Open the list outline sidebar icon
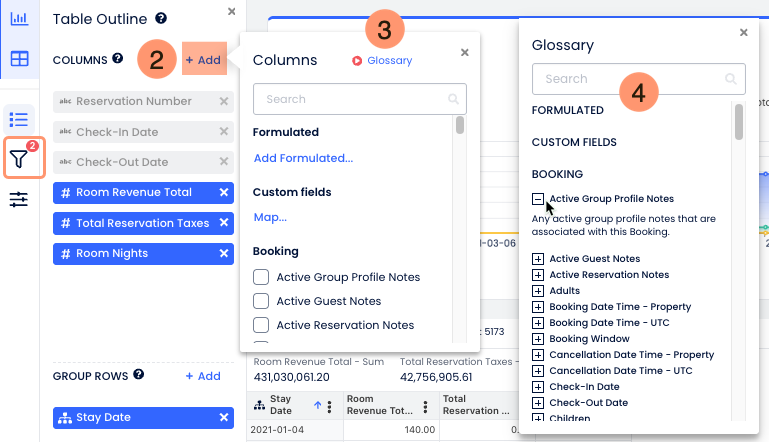The height and width of the screenshot is (442, 769). click(x=19, y=119)
